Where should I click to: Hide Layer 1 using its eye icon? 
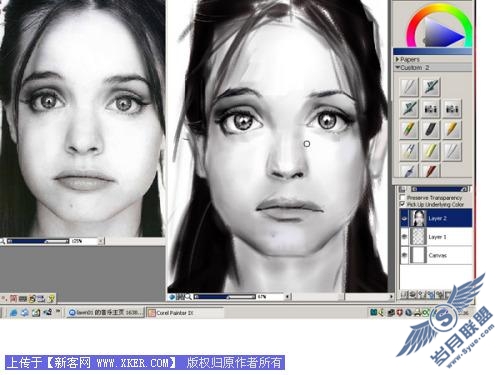[404, 237]
